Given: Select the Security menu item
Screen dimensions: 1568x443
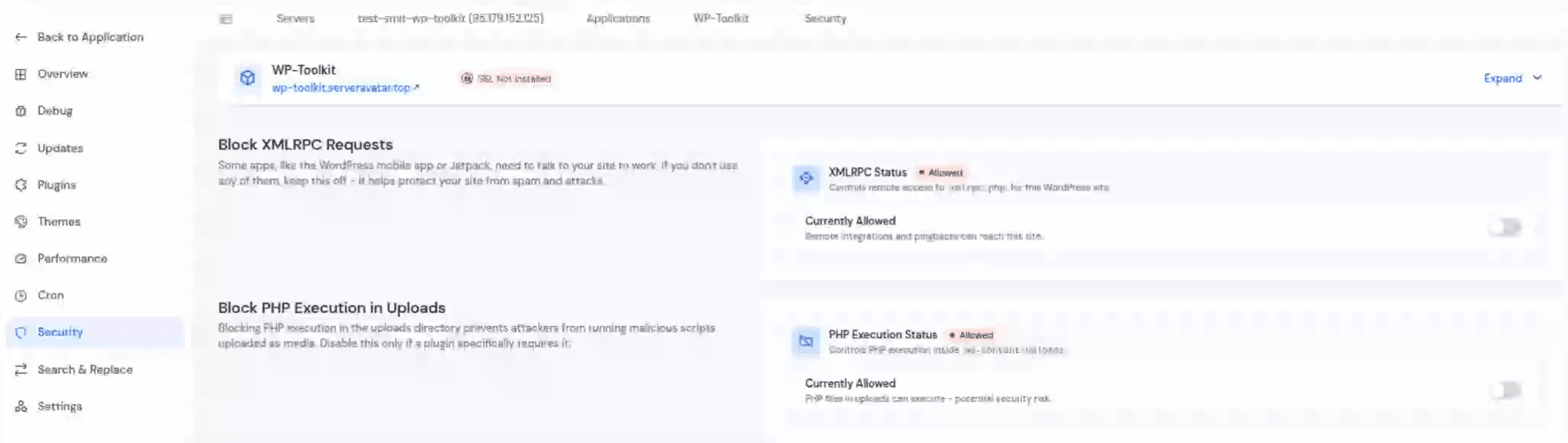Looking at the screenshot, I should 95,332.
